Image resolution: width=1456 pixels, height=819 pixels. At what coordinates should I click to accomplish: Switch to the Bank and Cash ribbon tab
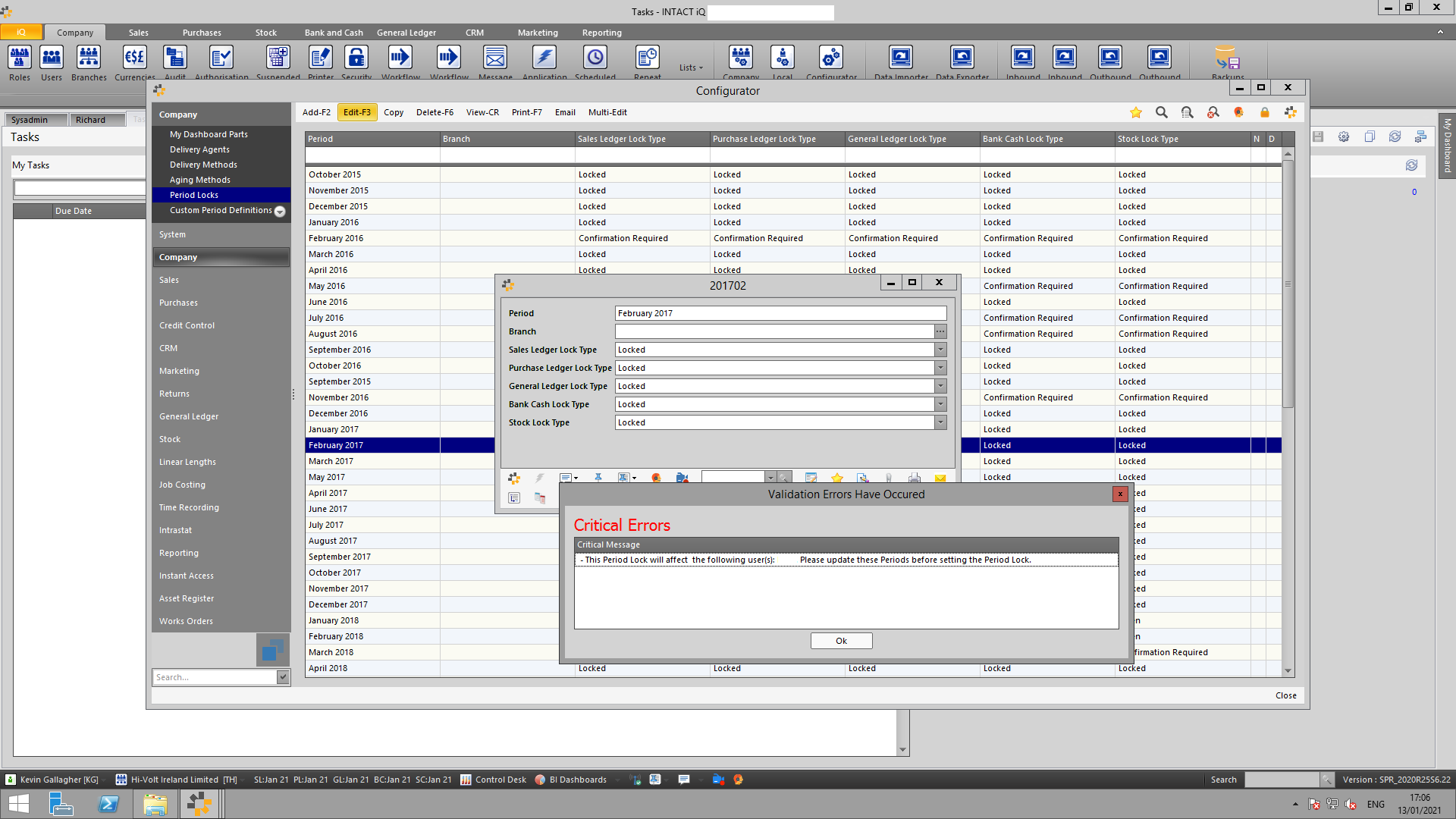pyautogui.click(x=334, y=33)
